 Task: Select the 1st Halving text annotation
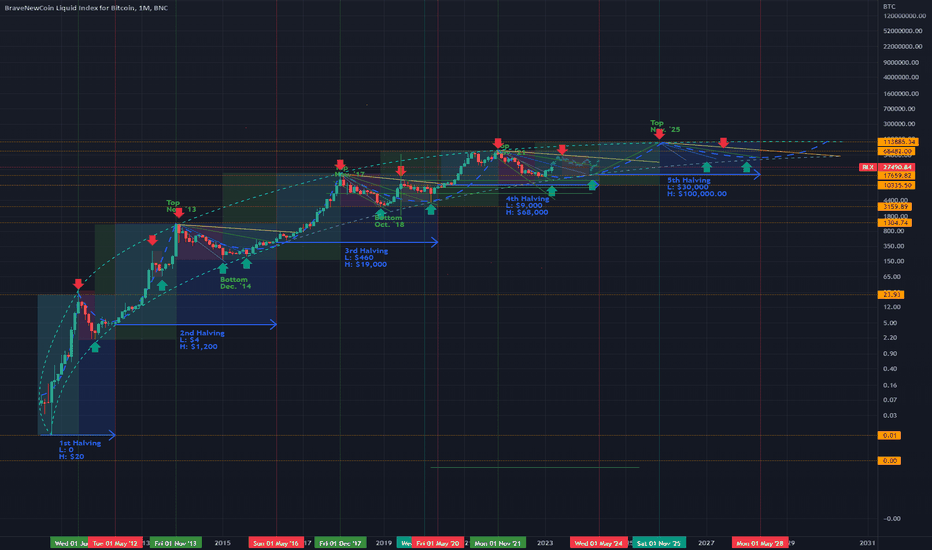pyautogui.click(x=80, y=450)
